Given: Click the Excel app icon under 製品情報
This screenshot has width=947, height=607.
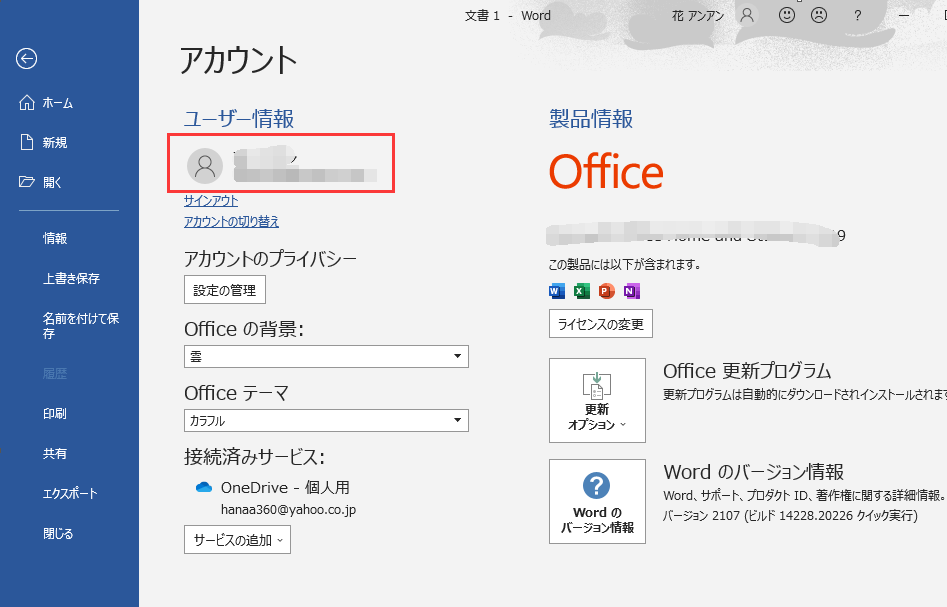Looking at the screenshot, I should [582, 291].
